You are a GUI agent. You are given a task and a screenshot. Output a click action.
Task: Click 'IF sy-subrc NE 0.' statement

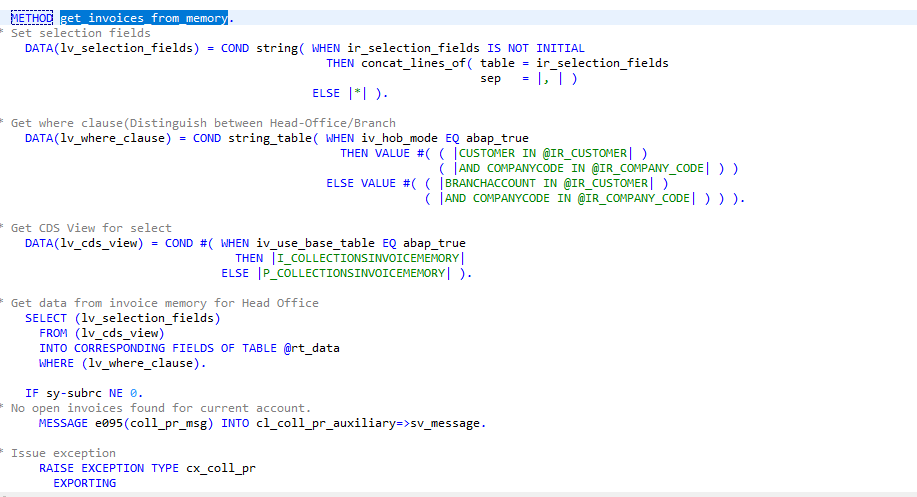84,394
